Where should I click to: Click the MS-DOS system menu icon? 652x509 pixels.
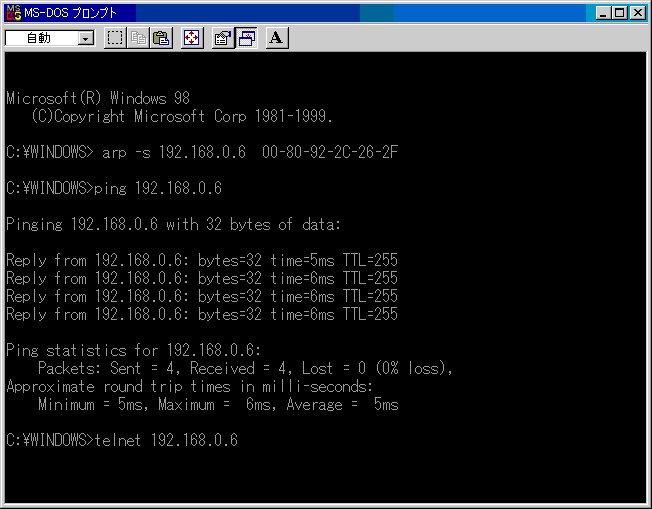click(14, 13)
